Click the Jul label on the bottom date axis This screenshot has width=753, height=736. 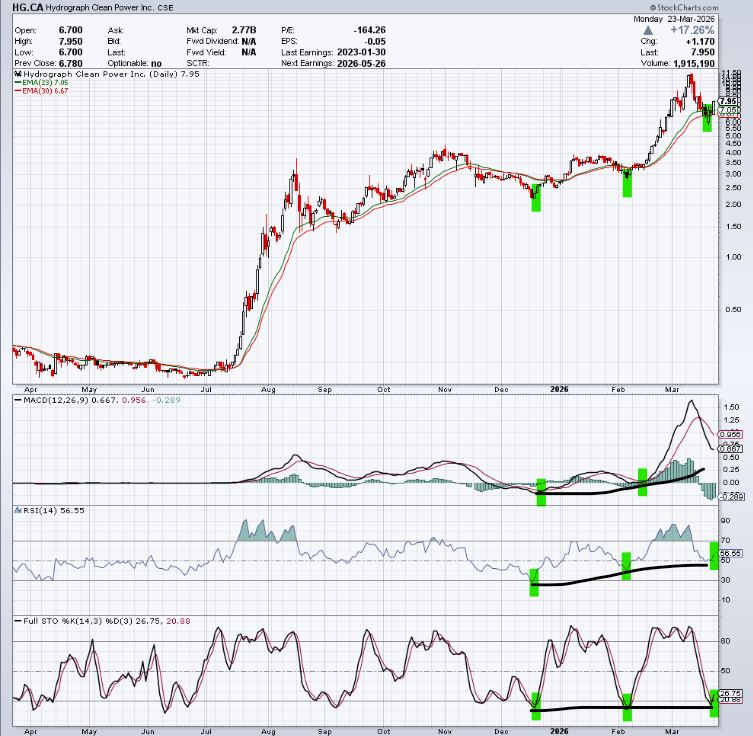click(206, 731)
